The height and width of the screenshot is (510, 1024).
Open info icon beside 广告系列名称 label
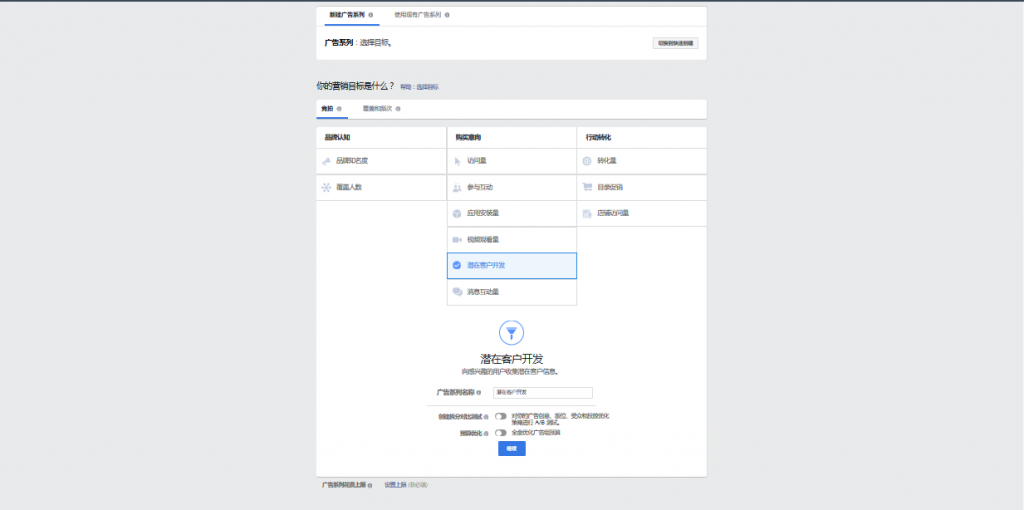(479, 393)
